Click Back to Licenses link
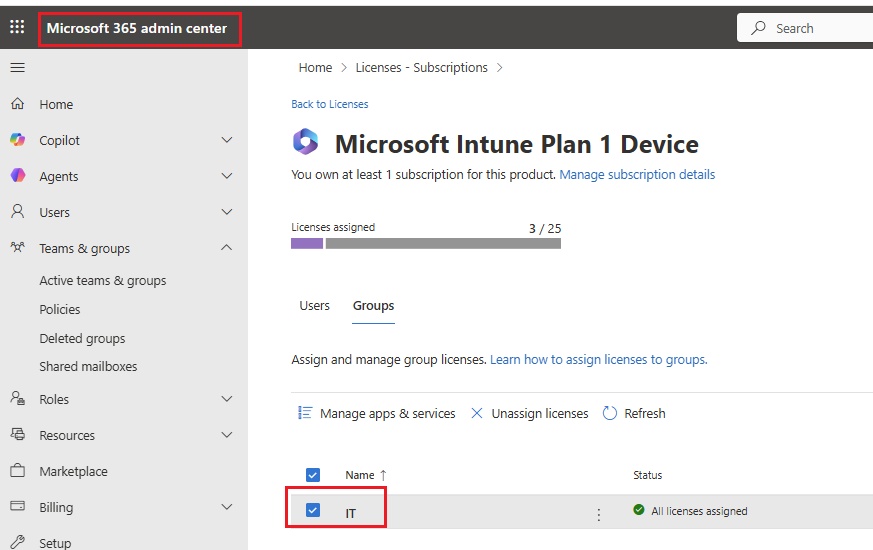The height and width of the screenshot is (550, 873). click(329, 104)
